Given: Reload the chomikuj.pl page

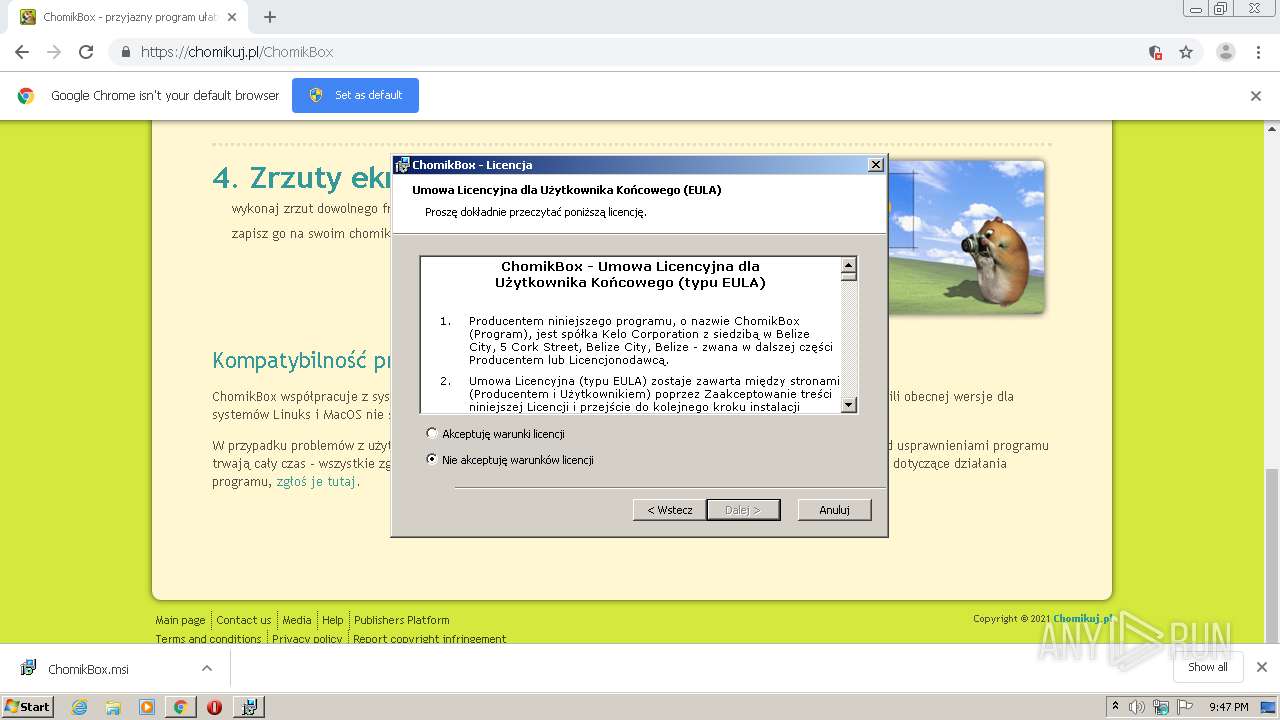Looking at the screenshot, I should click(86, 52).
